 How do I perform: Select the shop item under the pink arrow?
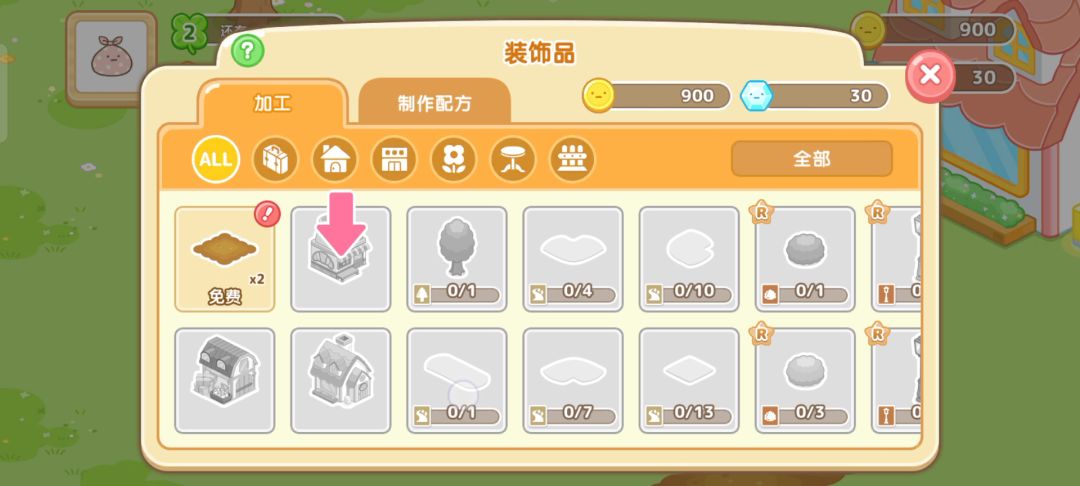(341, 259)
